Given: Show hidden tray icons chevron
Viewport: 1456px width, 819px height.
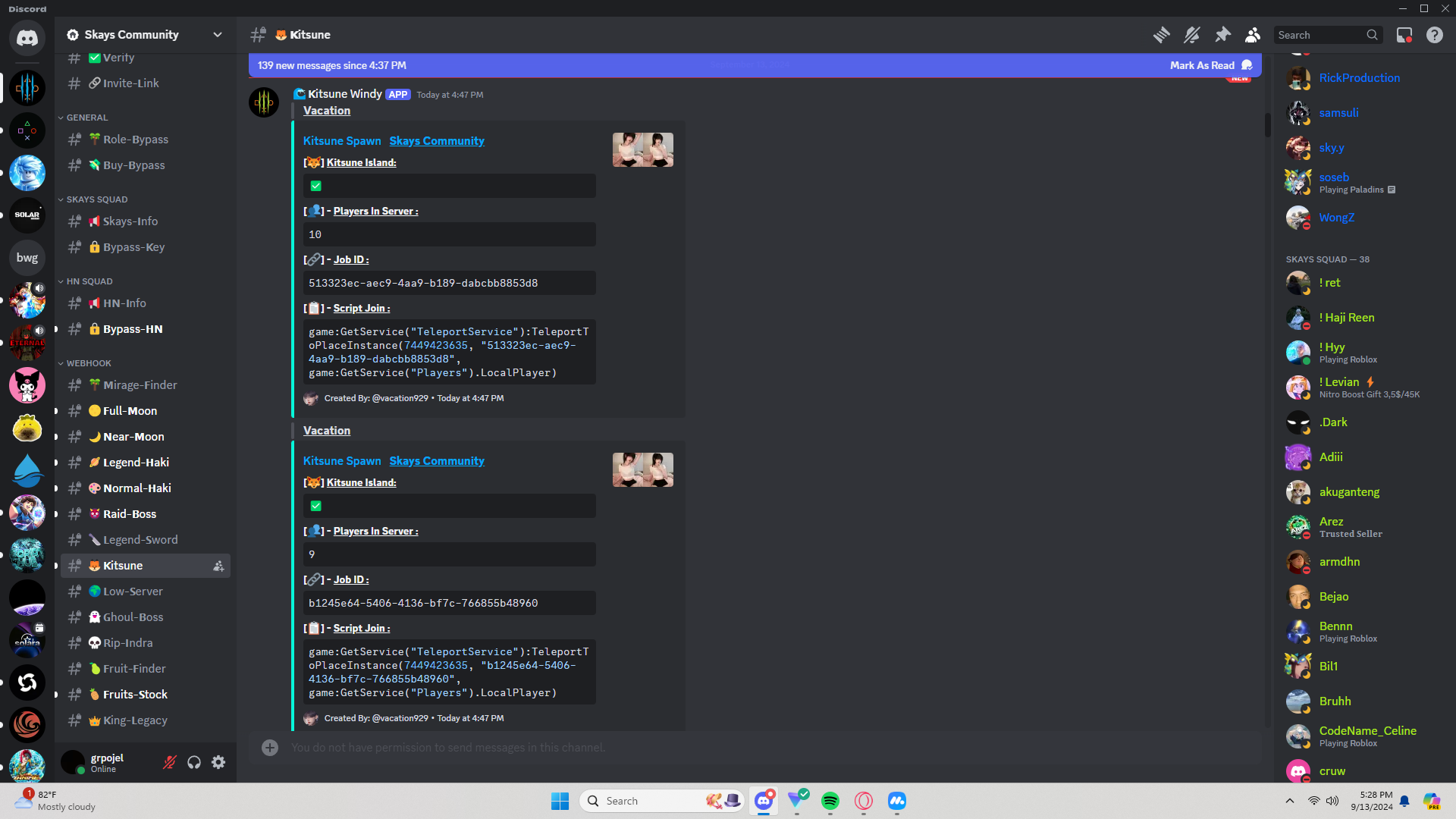Looking at the screenshot, I should tap(1290, 801).
